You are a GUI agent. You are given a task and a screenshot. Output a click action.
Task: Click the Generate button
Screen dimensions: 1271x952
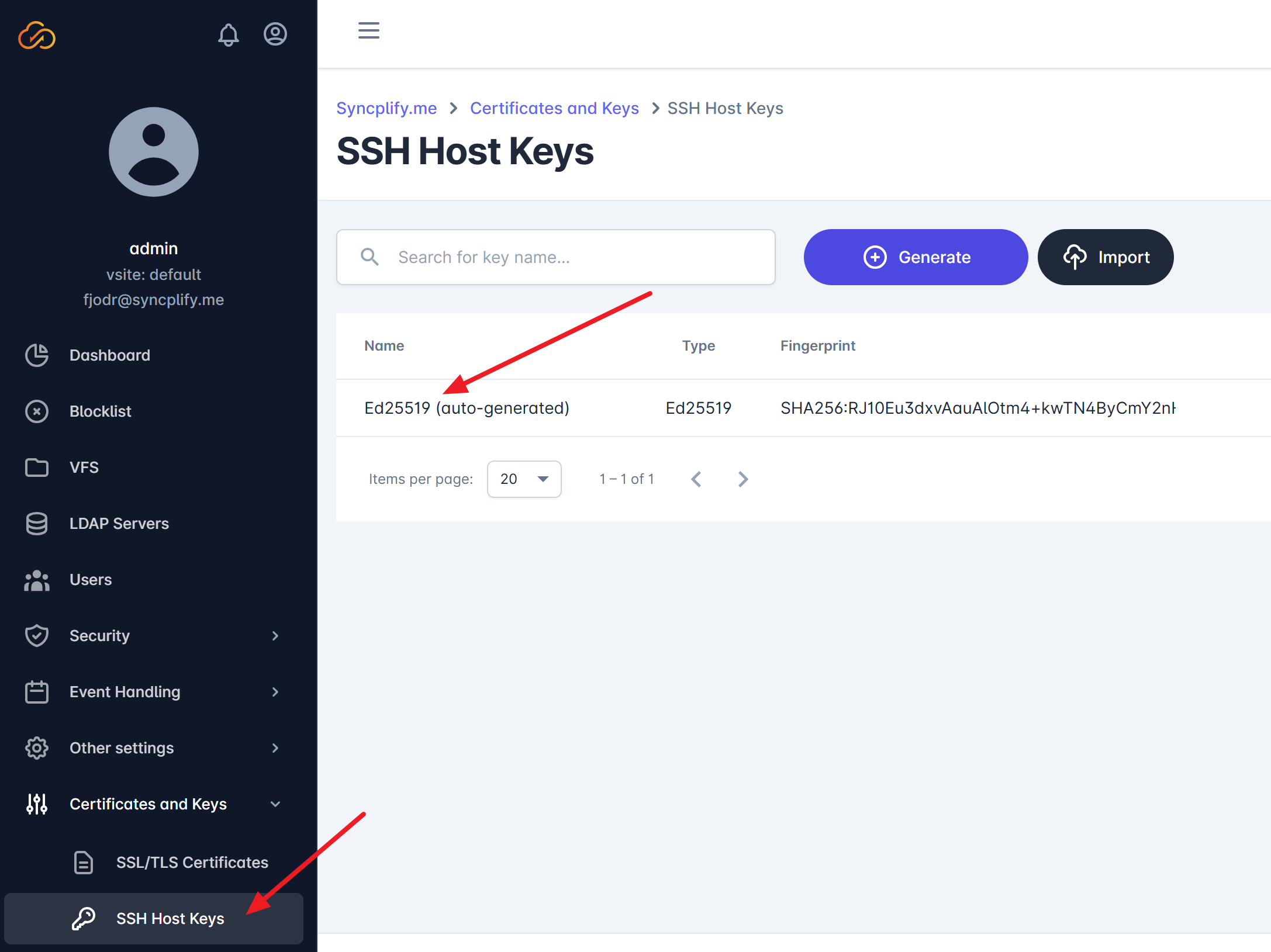coord(915,257)
